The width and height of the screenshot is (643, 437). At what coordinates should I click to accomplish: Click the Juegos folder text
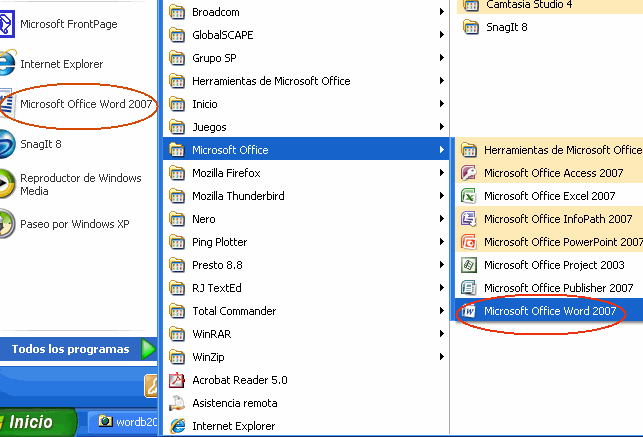pos(209,127)
